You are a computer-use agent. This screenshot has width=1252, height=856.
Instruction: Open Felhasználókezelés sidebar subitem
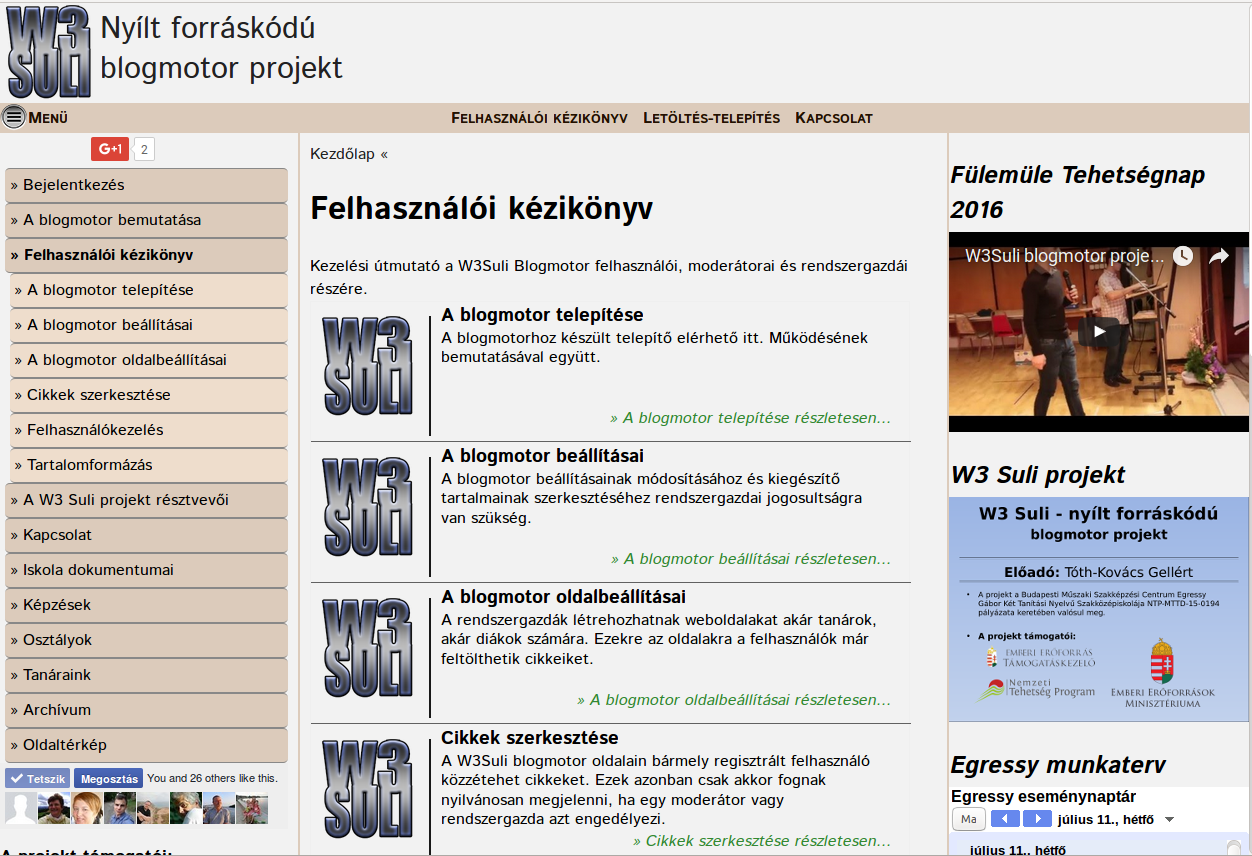(149, 430)
